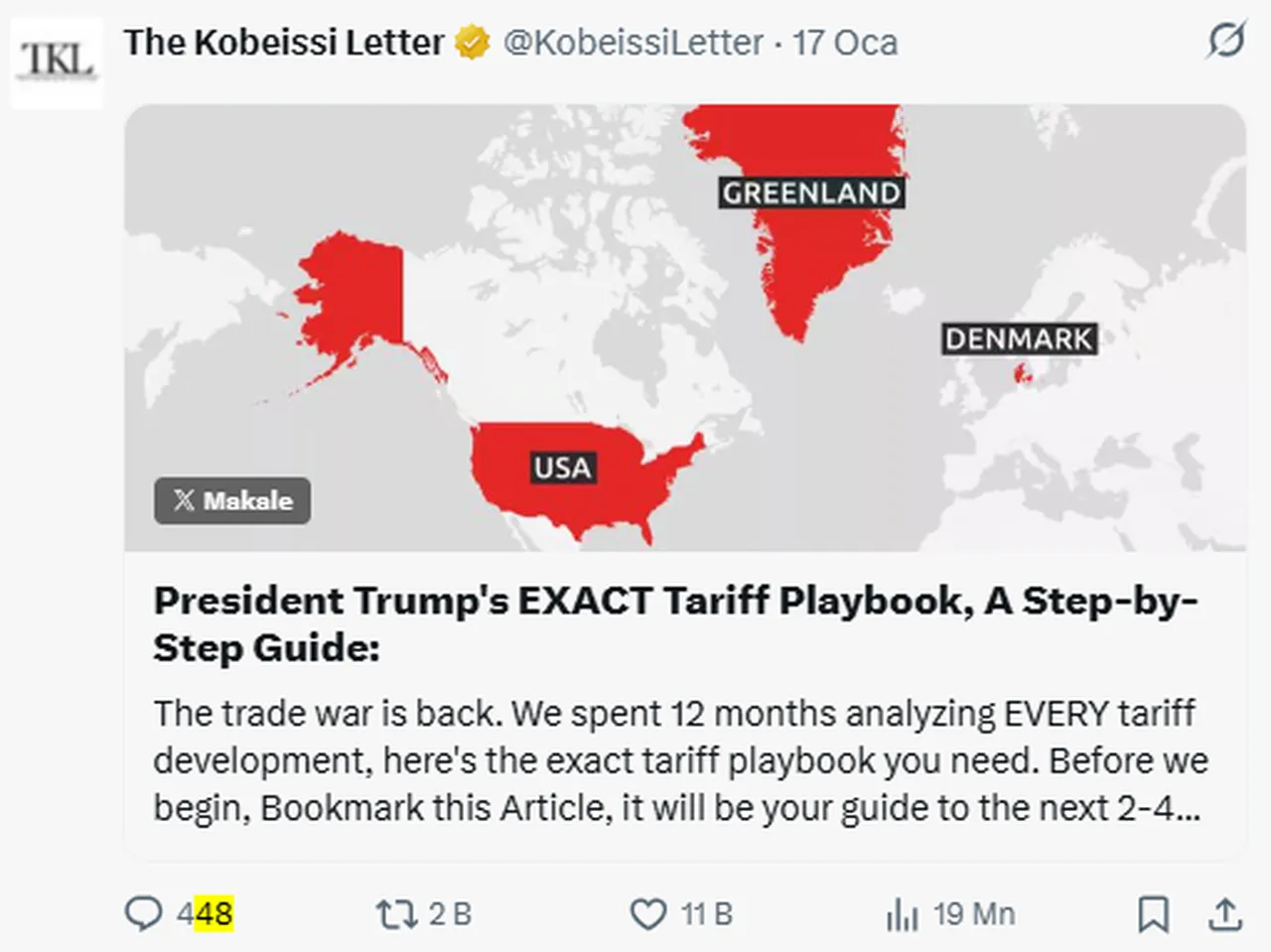The image size is (1271, 952).
Task: Click the reply speech bubble icon
Action: point(143,913)
